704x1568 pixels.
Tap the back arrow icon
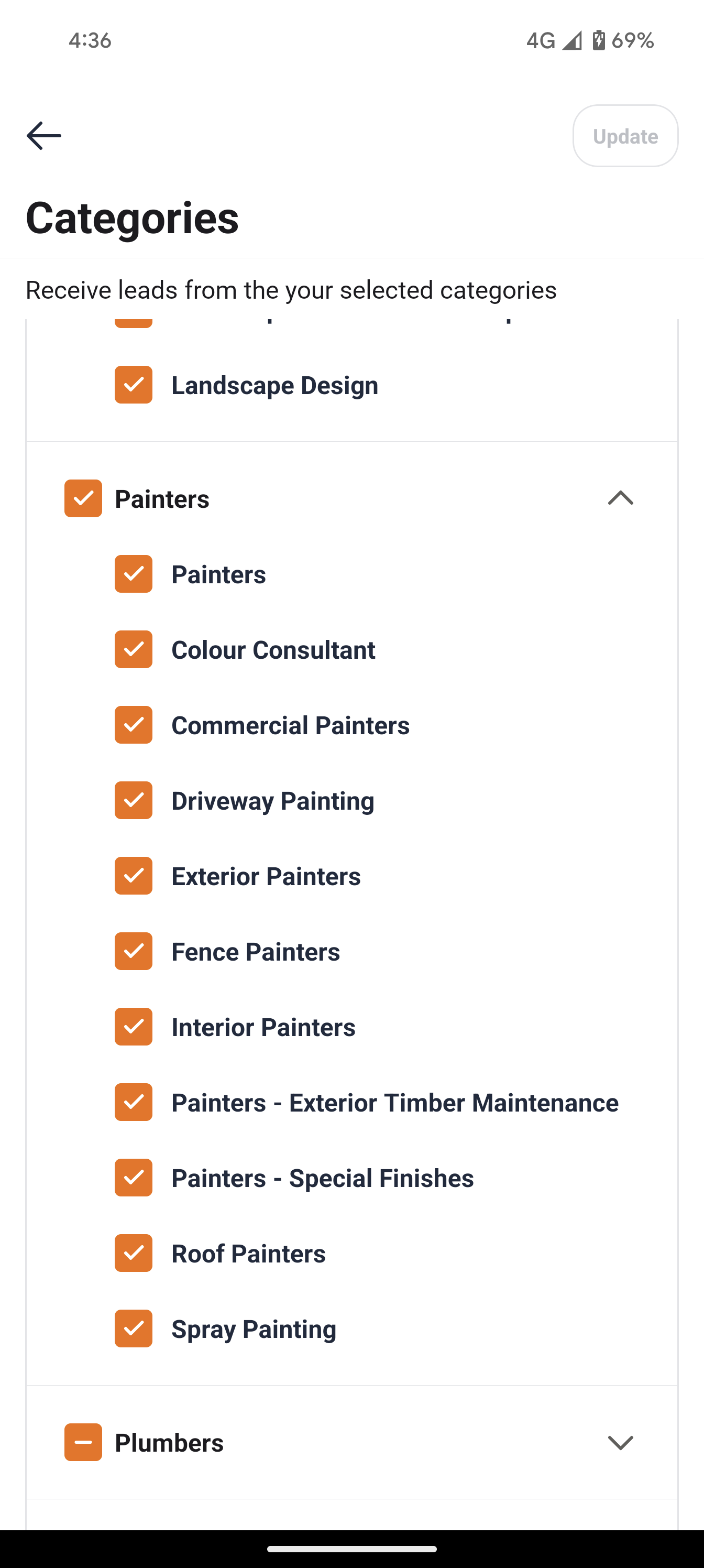[44, 135]
